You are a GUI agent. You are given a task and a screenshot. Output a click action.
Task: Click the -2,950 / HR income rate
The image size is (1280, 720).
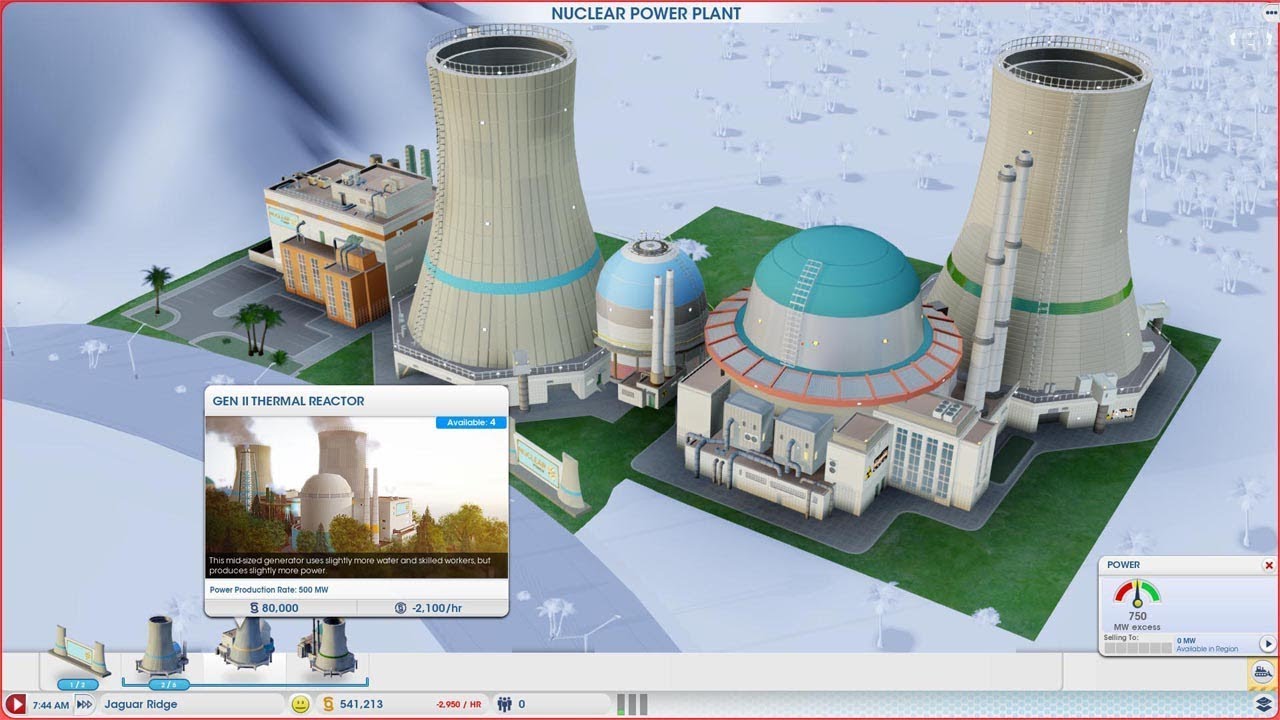click(x=459, y=705)
